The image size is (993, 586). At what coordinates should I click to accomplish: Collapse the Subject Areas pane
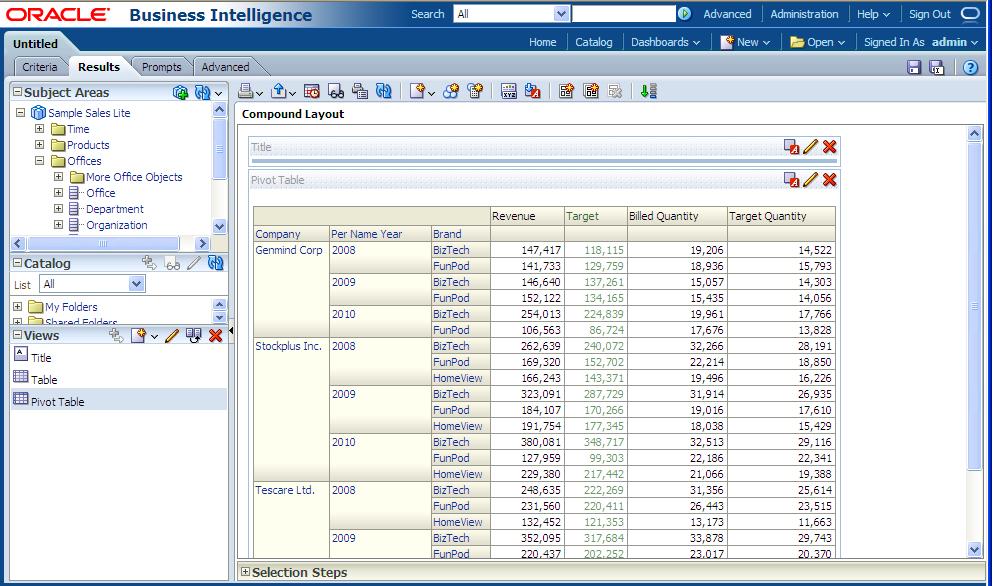[x=18, y=92]
